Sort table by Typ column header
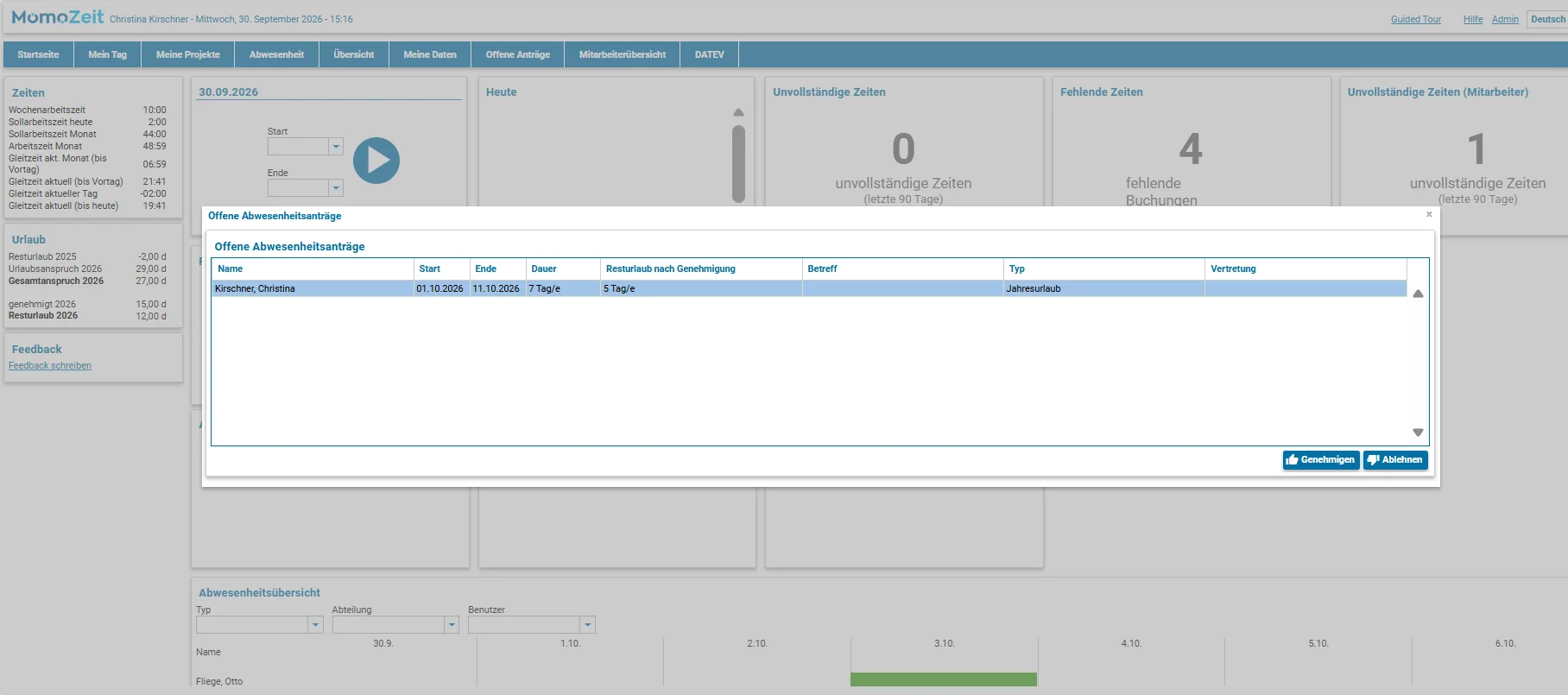 point(1103,269)
